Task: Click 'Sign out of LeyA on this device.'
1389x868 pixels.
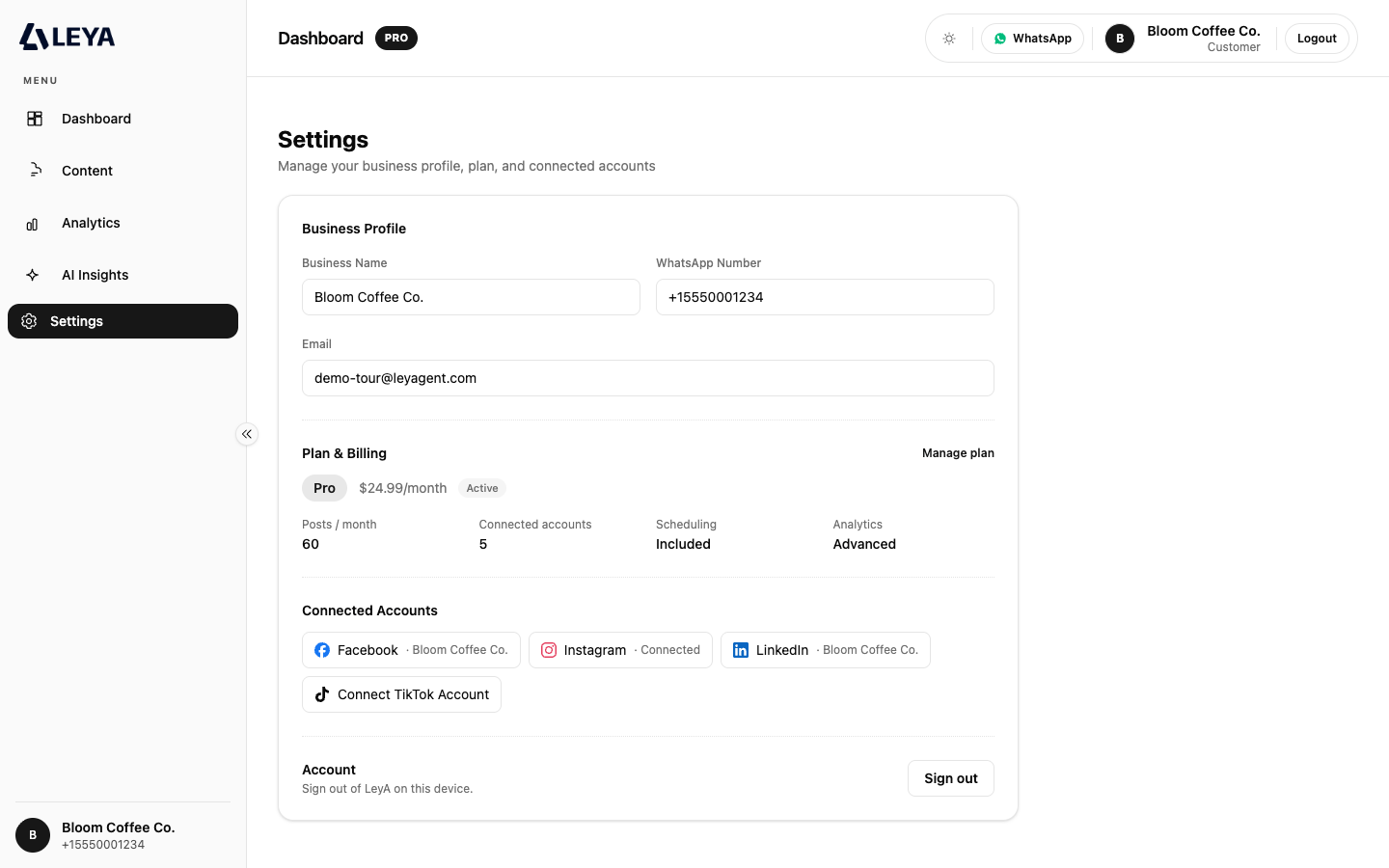Action: tap(388, 789)
